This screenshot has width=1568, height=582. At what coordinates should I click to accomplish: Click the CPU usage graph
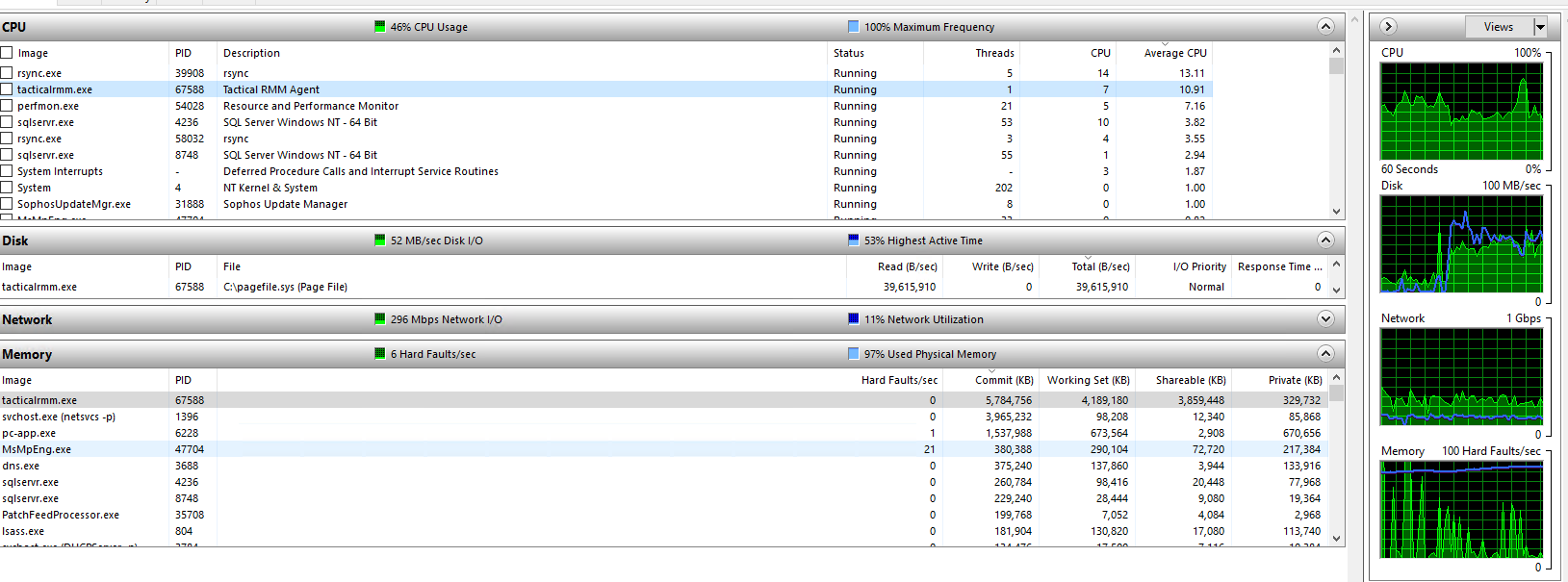[x=1461, y=112]
